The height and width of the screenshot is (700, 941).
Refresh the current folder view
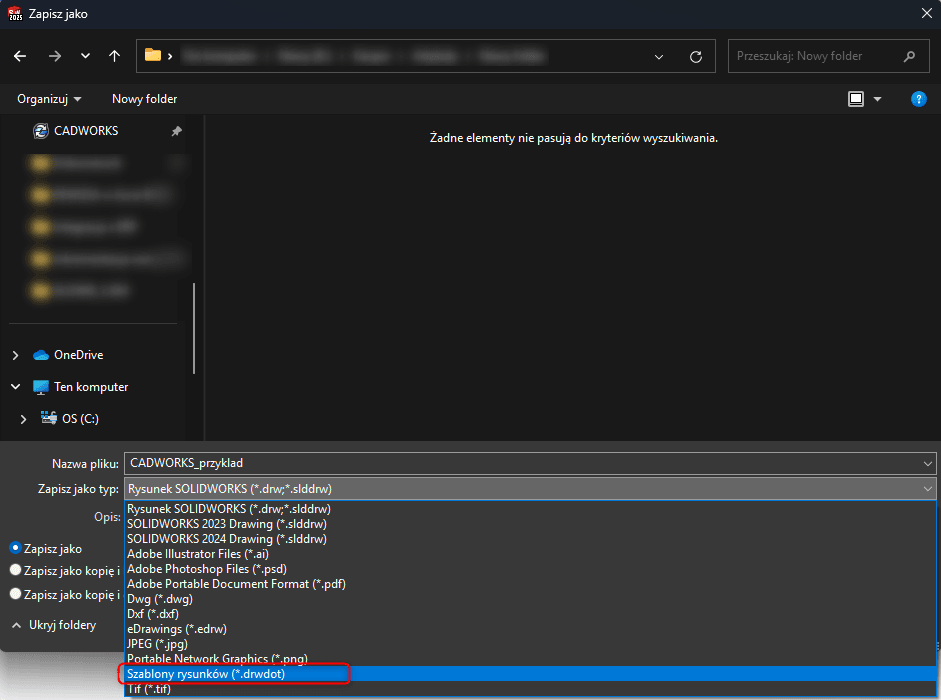tap(696, 56)
